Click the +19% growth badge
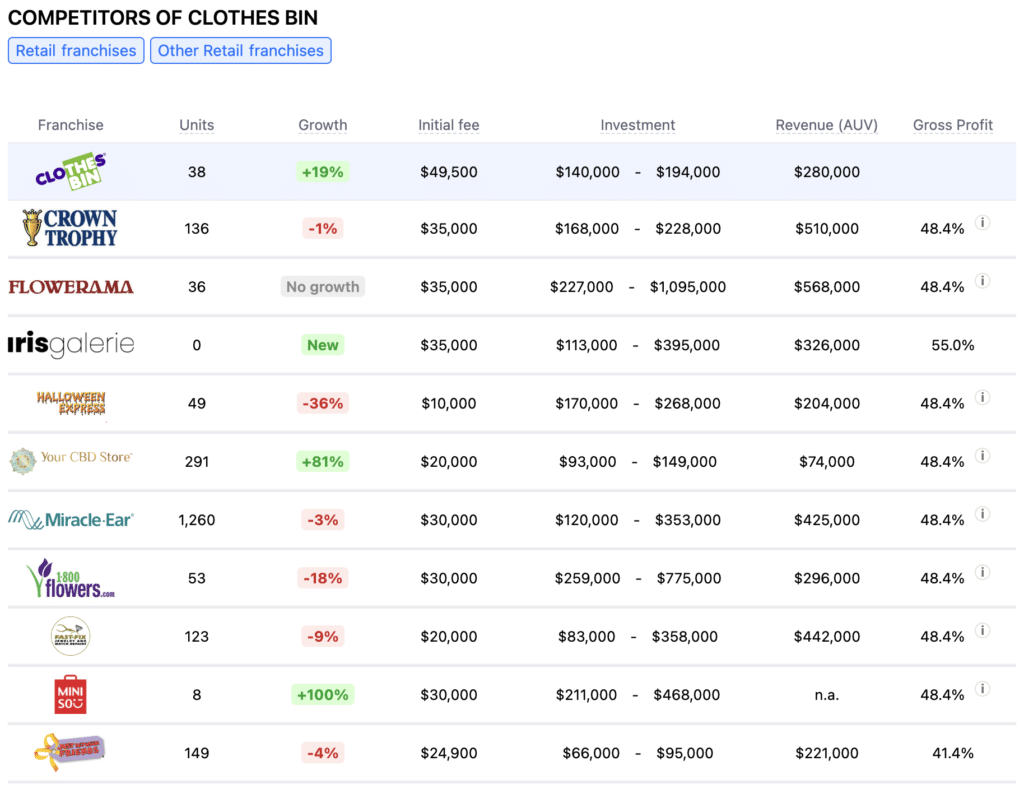 coord(323,172)
